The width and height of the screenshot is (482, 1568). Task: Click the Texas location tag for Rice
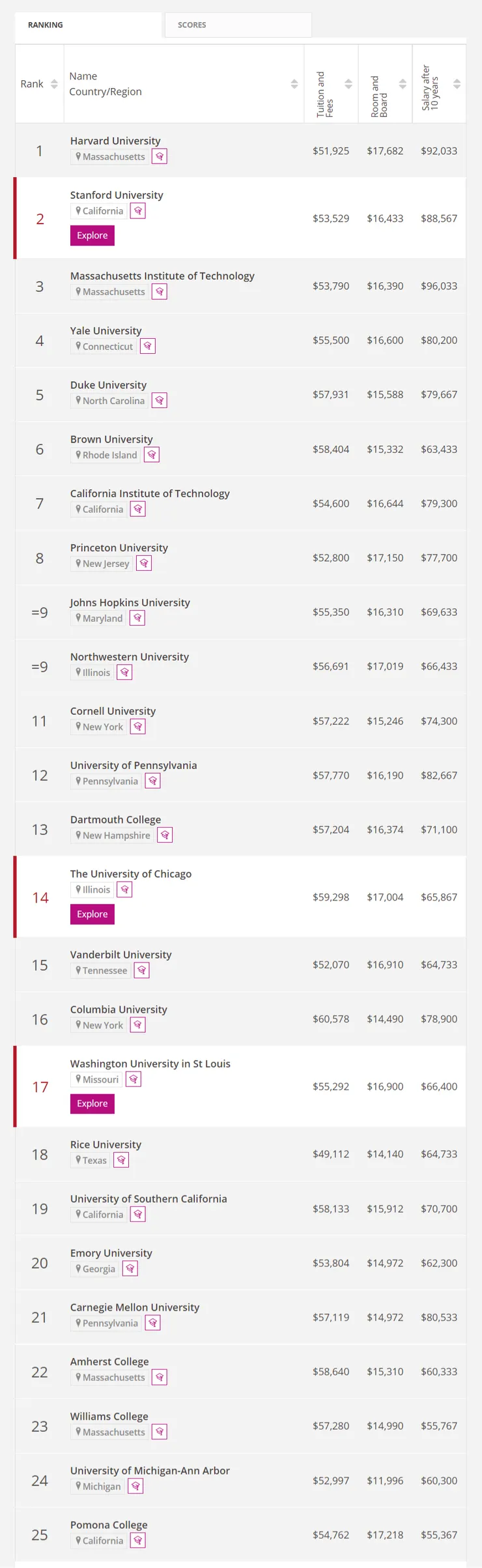(91, 1160)
